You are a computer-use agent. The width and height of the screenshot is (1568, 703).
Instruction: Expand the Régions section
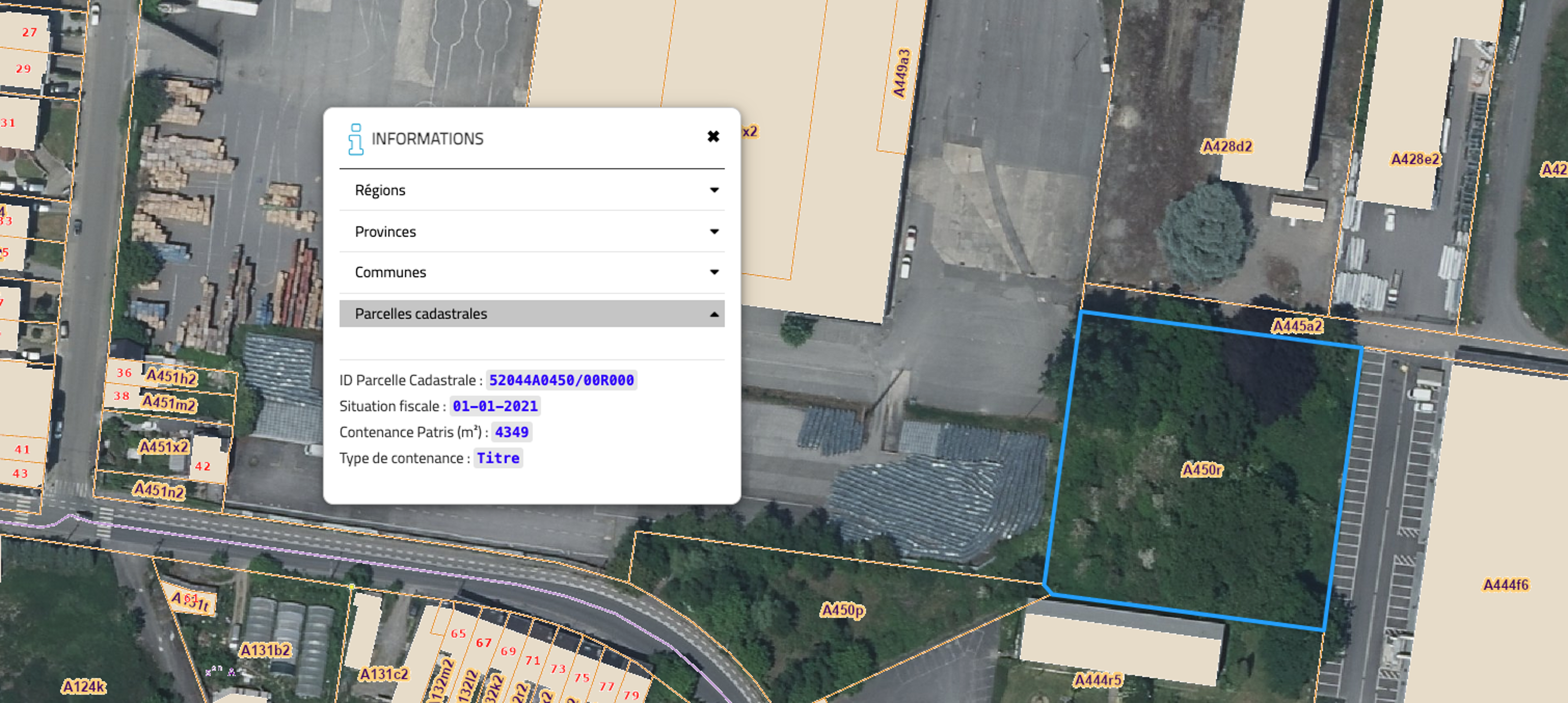point(380,190)
